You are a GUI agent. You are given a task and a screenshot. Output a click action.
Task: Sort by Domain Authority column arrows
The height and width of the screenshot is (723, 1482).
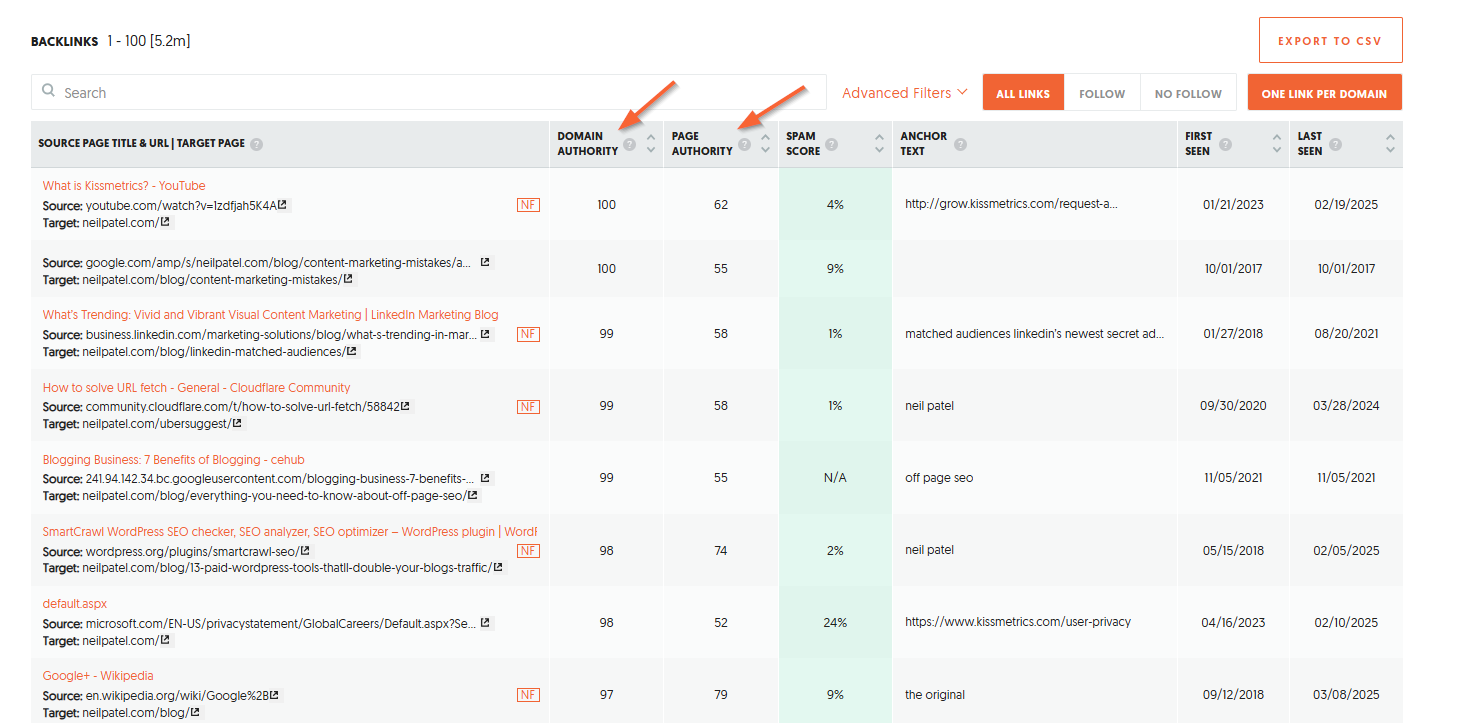coord(651,144)
